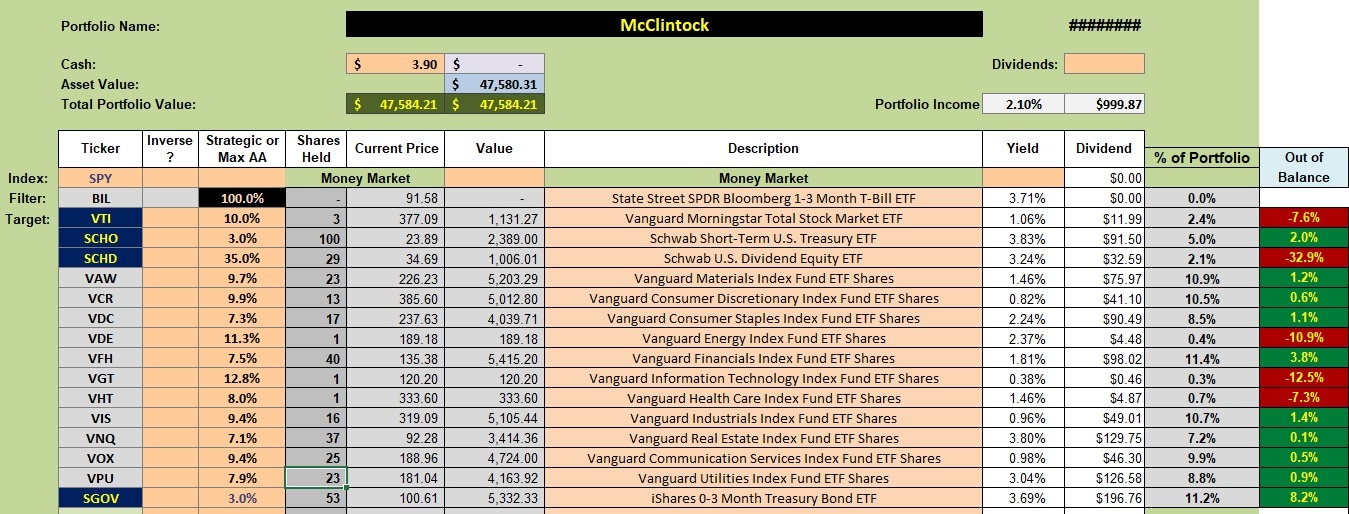Select the VTI ticker cell

pos(100,218)
